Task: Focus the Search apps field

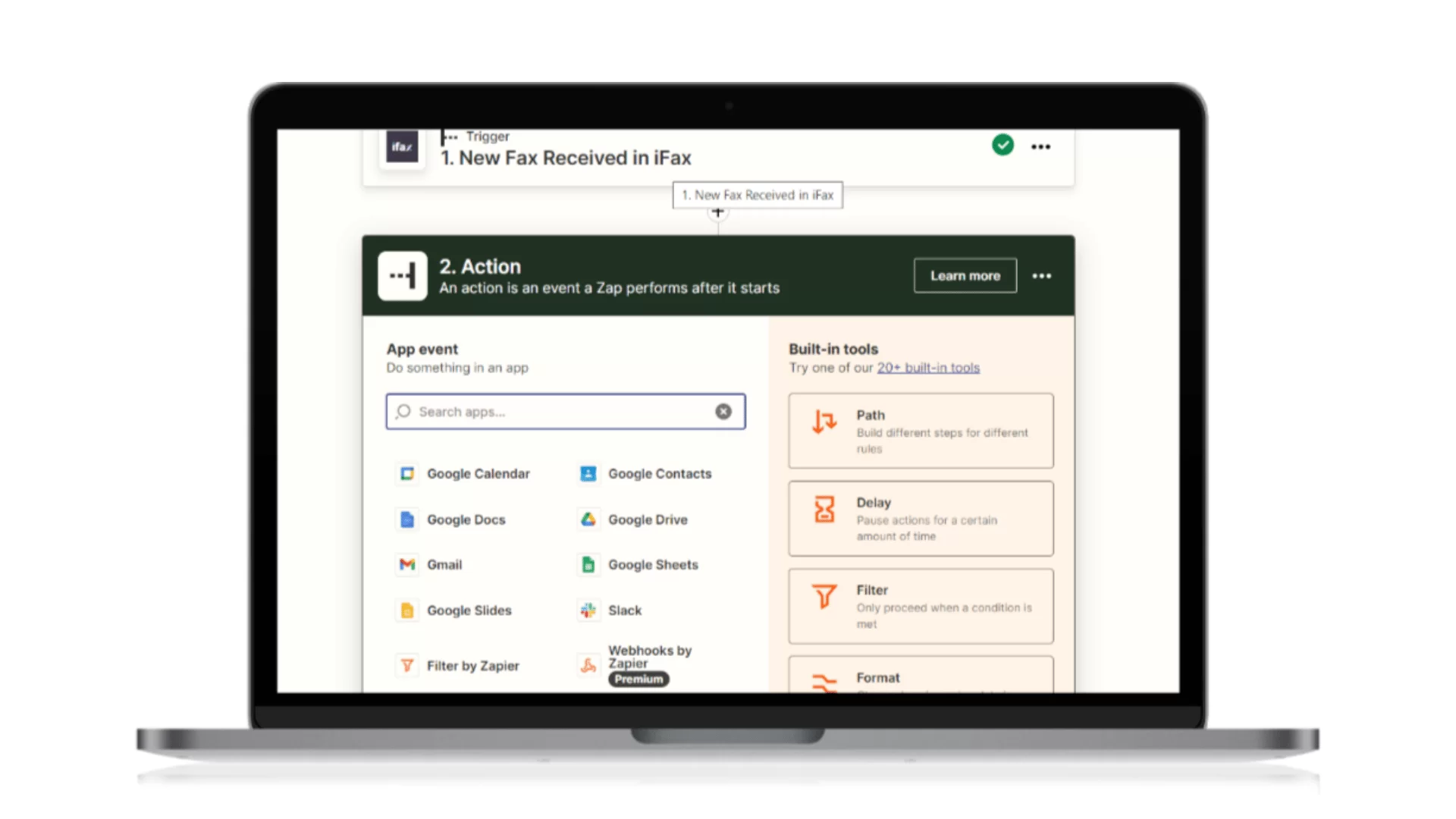Action: click(565, 411)
